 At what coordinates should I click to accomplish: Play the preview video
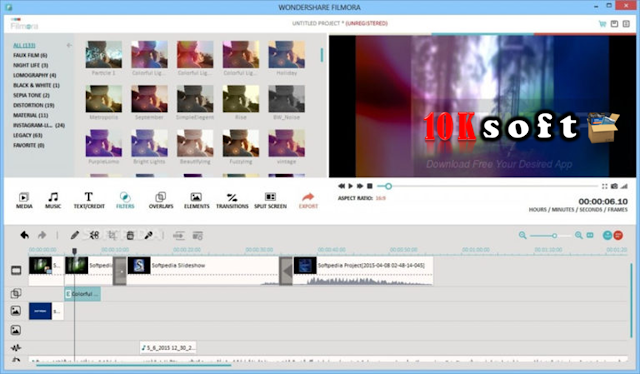tap(350, 186)
